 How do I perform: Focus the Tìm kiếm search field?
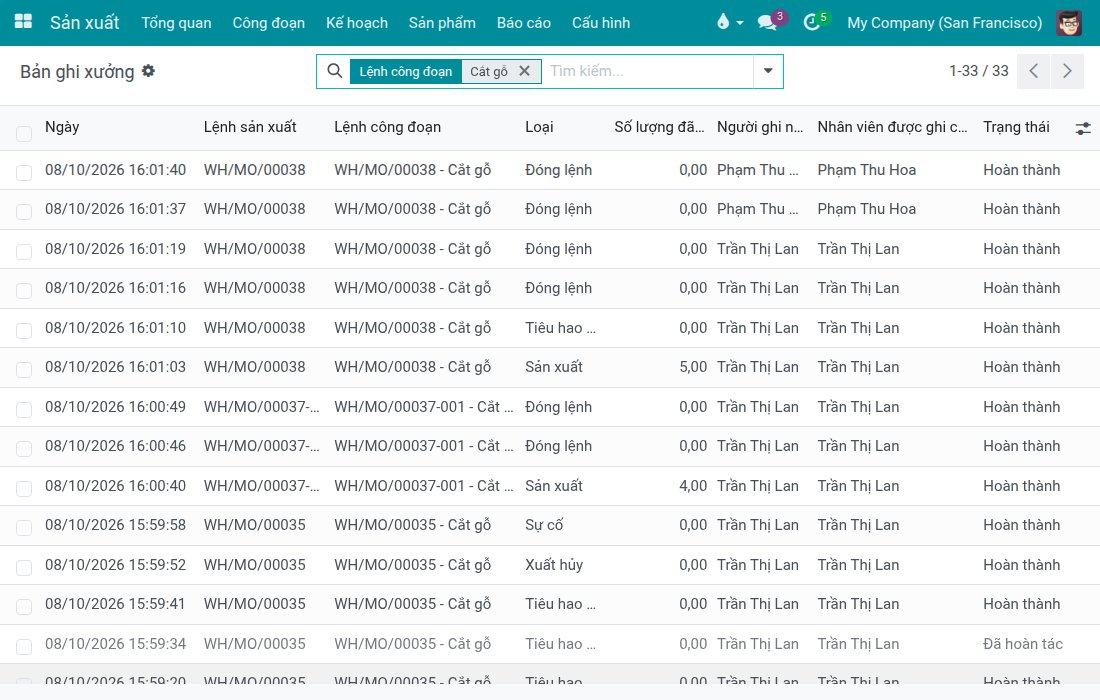point(648,71)
